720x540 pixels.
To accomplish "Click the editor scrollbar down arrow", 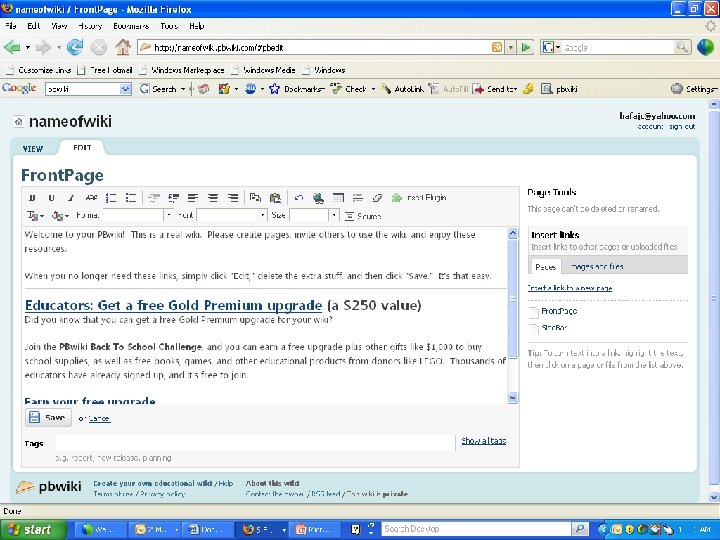I will [x=512, y=397].
